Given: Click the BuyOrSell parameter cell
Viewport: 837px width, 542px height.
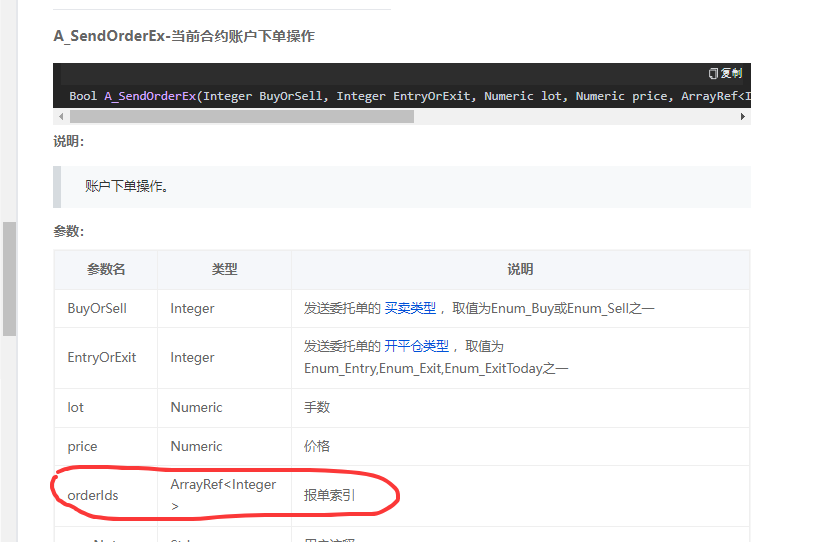Looking at the screenshot, I should click(106, 308).
